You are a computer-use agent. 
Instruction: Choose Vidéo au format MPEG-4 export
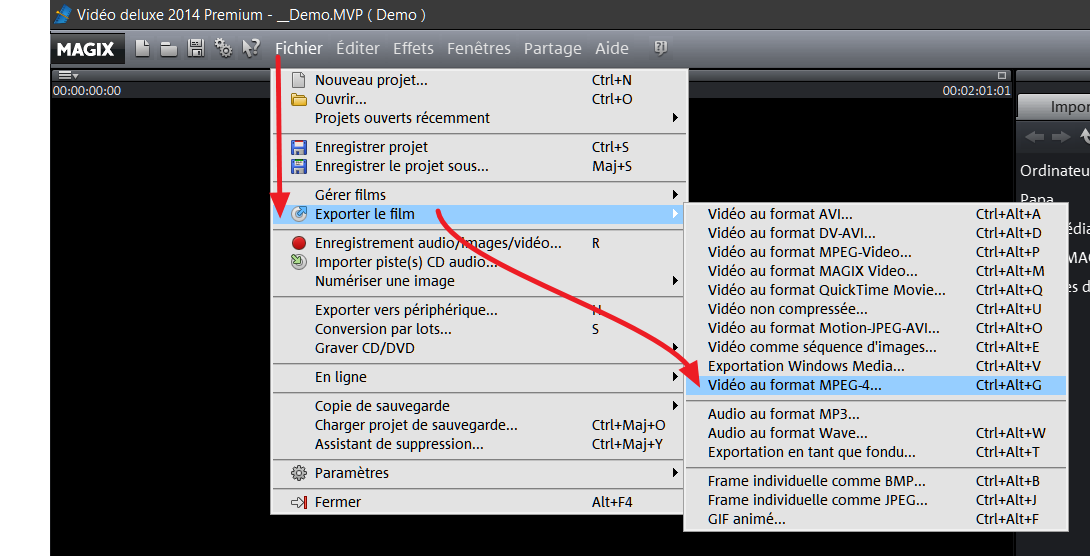[794, 385]
